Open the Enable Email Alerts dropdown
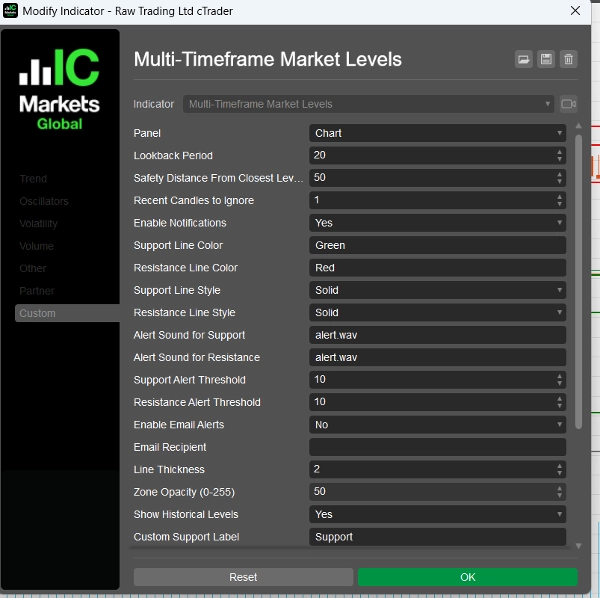 pyautogui.click(x=437, y=425)
